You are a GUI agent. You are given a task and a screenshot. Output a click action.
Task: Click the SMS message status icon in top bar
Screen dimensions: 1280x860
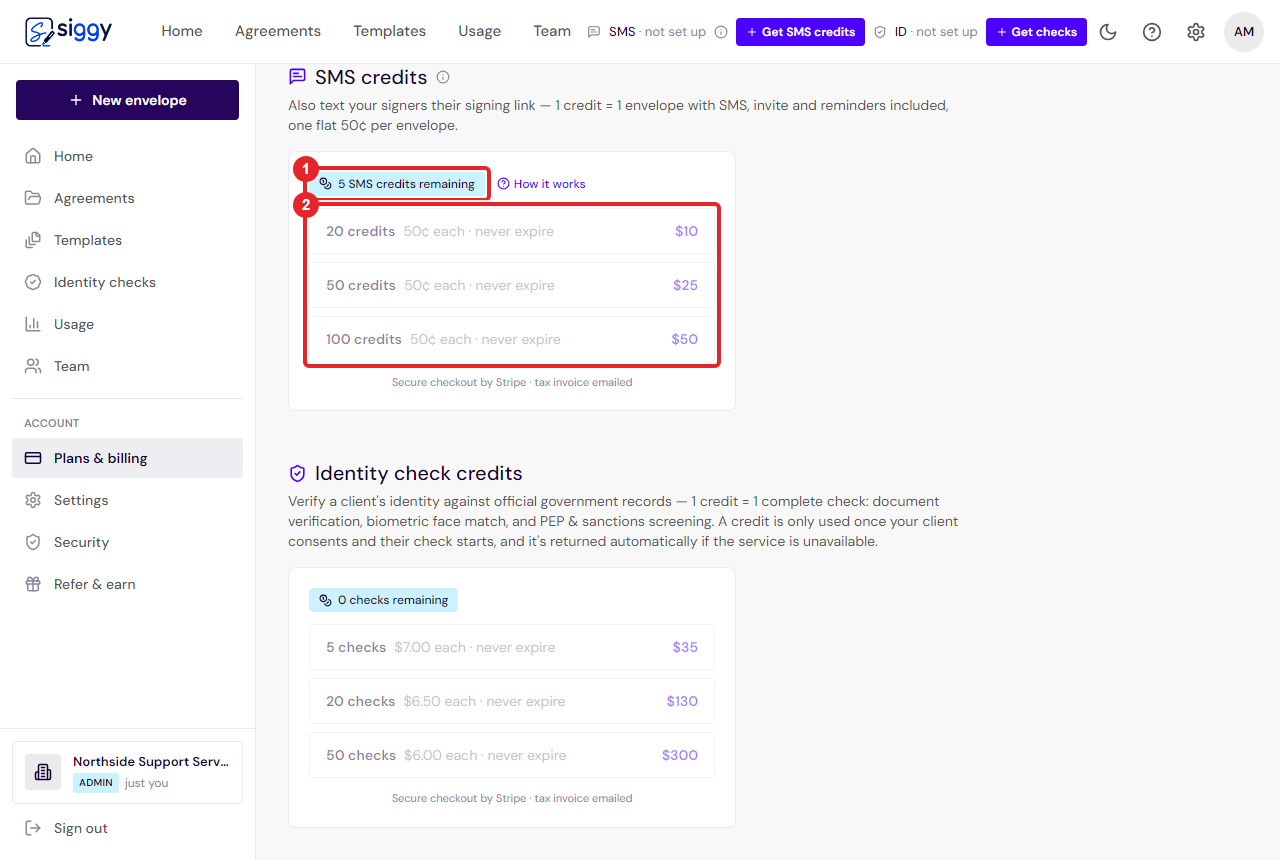coord(594,32)
